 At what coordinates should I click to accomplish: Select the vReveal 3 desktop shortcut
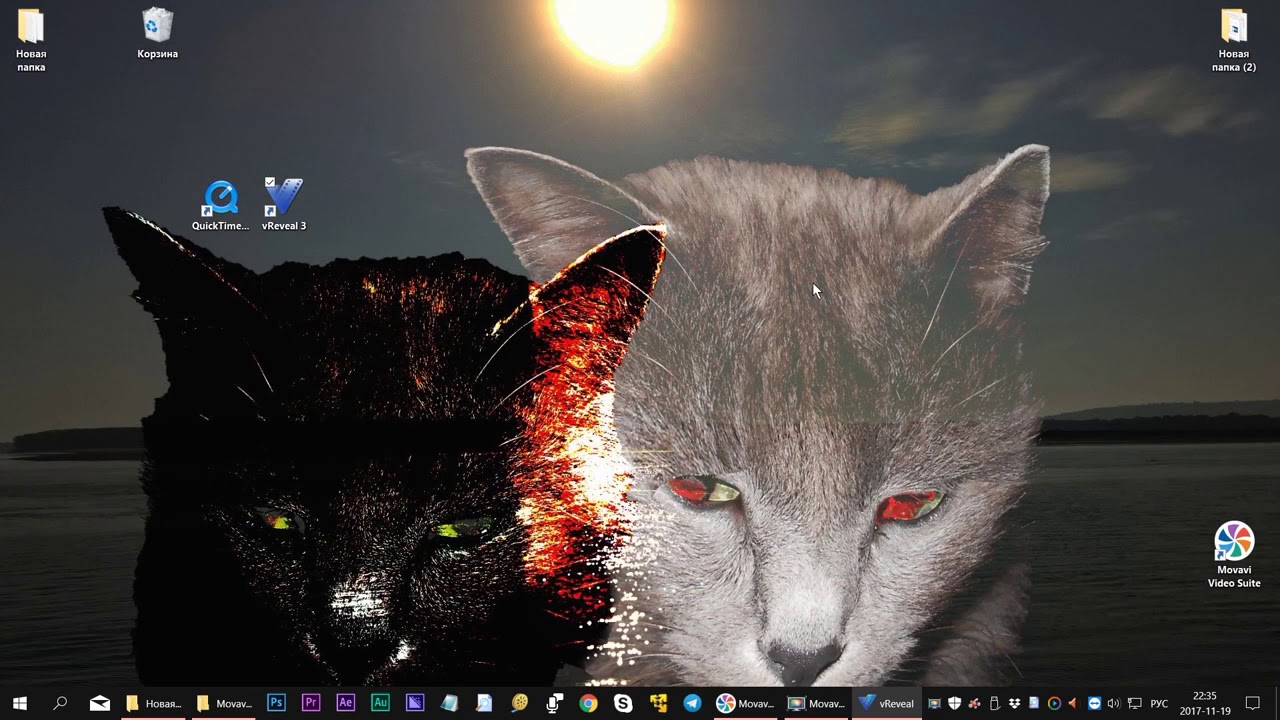point(284,205)
